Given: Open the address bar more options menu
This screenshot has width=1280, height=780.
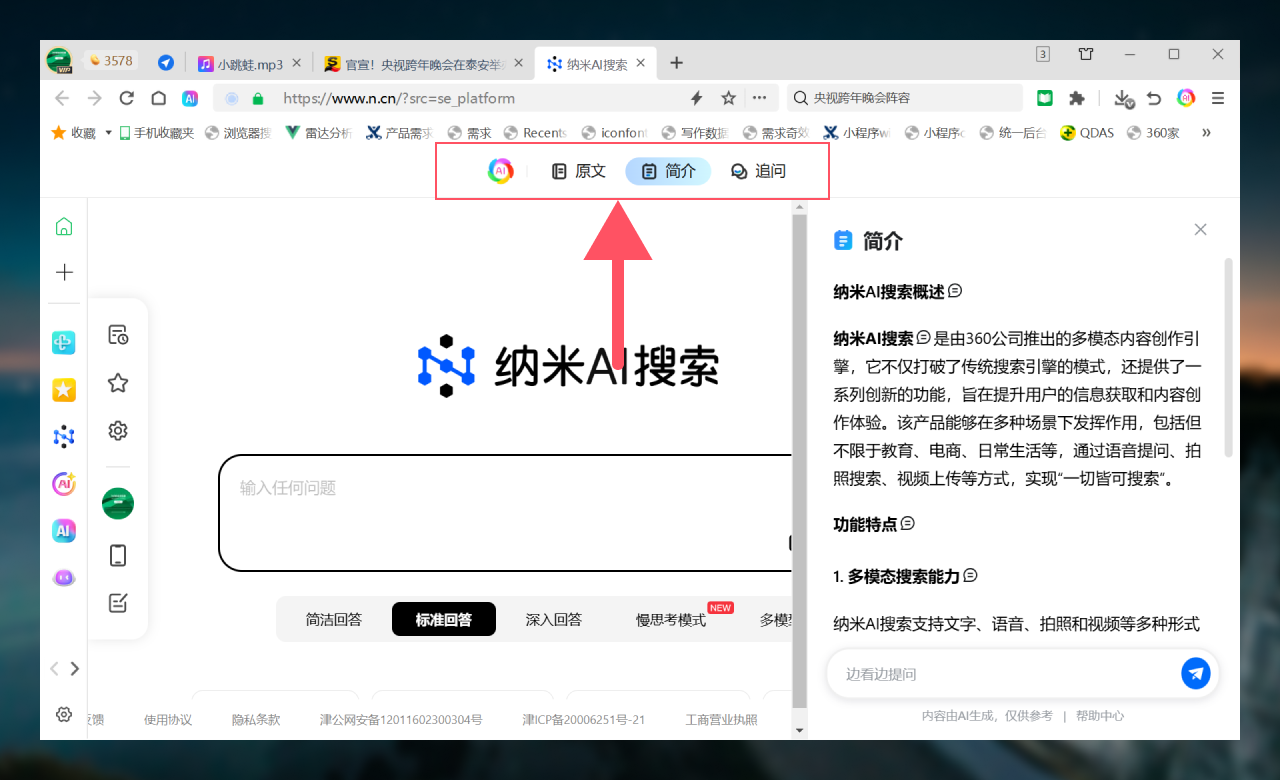Looking at the screenshot, I should (760, 98).
